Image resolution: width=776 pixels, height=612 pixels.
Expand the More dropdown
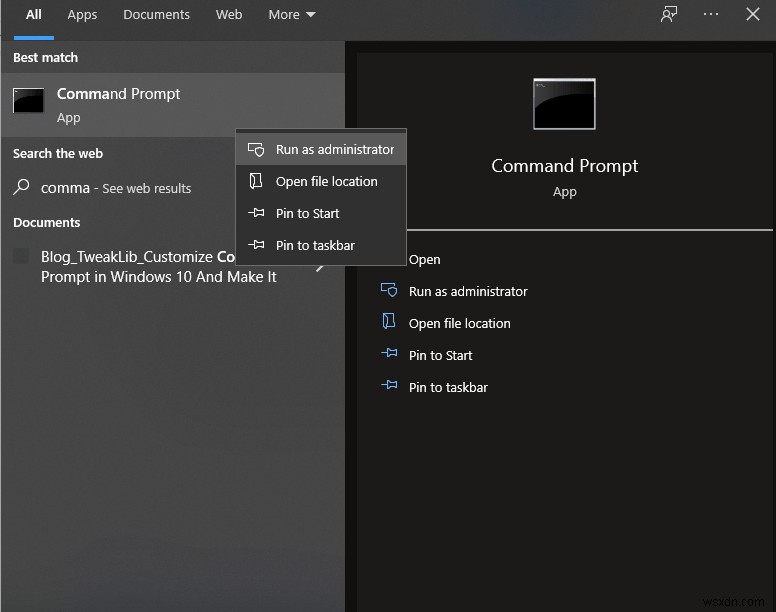click(291, 15)
